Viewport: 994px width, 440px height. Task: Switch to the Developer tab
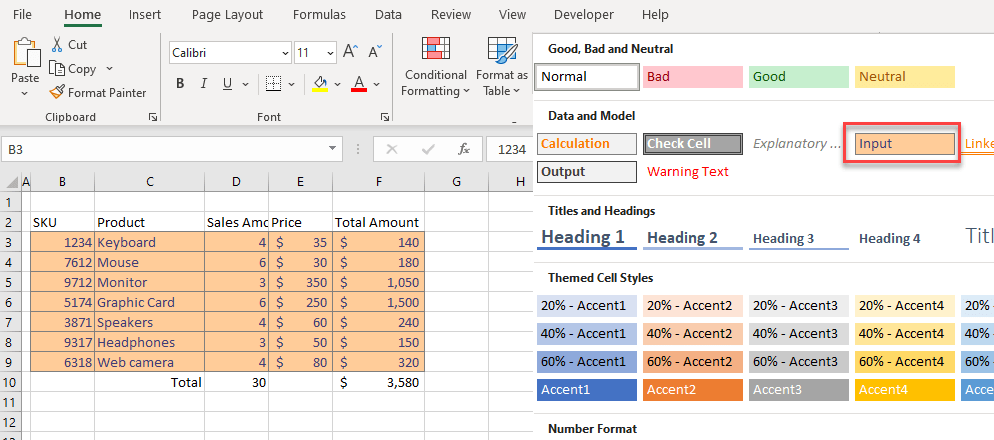(583, 15)
